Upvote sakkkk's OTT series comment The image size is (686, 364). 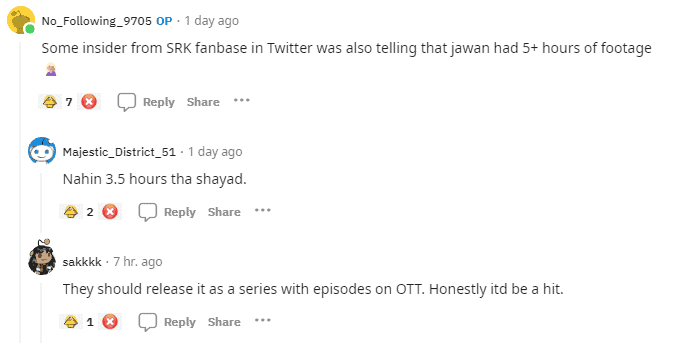[x=70, y=322]
